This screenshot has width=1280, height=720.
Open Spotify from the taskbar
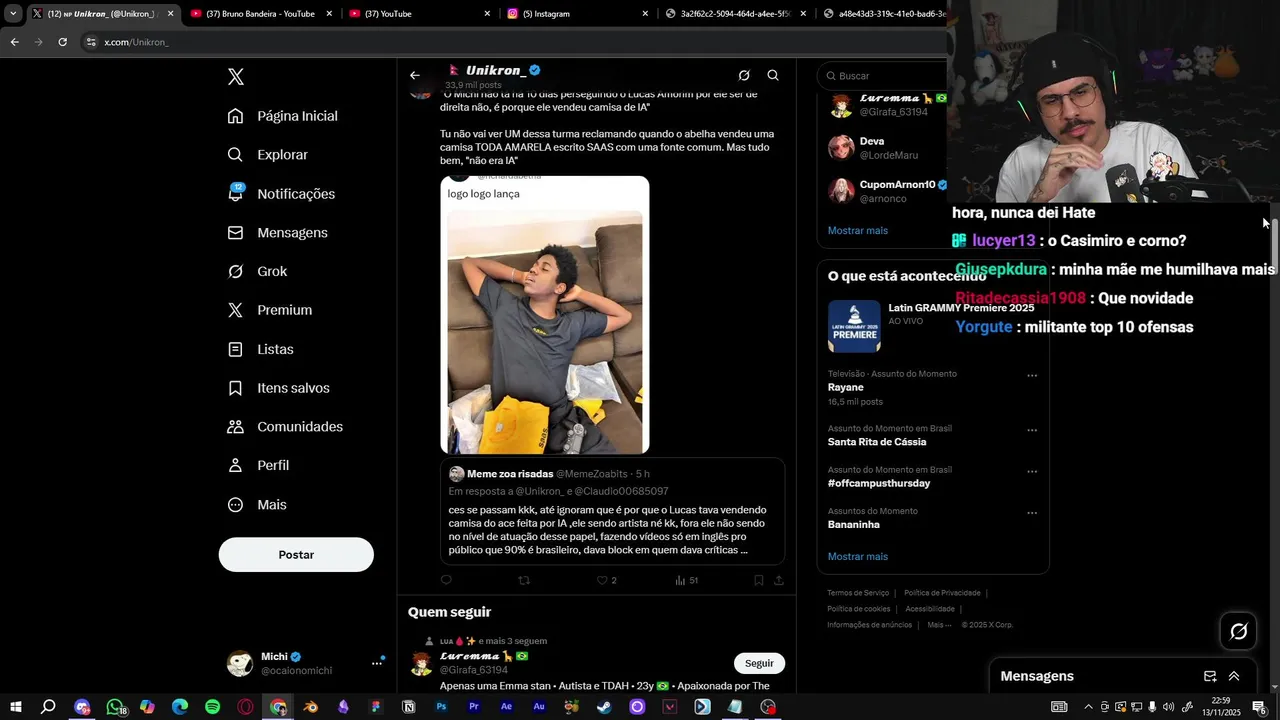(212, 707)
